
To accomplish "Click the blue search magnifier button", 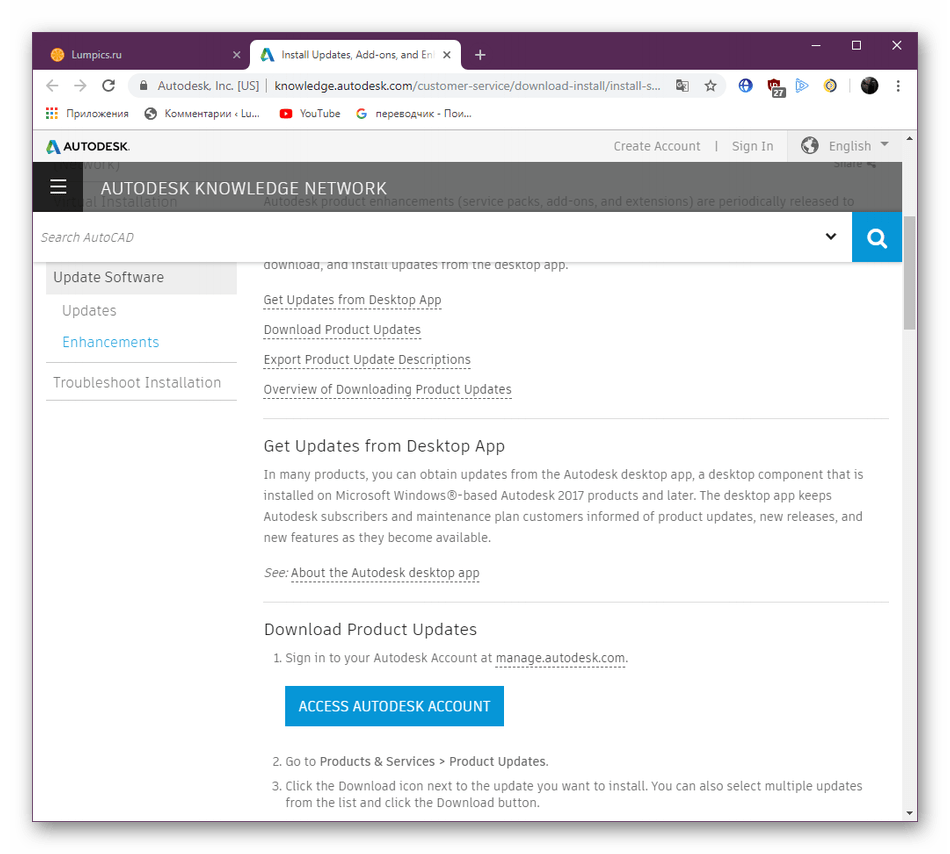I will pyautogui.click(x=877, y=237).
